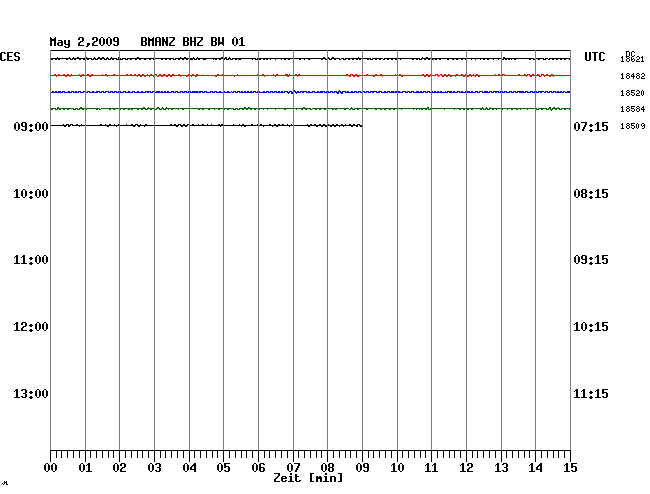Image resolution: width=650 pixels, height=494 pixels.
Task: Click the '09' minute tick label
Action: tap(362, 468)
